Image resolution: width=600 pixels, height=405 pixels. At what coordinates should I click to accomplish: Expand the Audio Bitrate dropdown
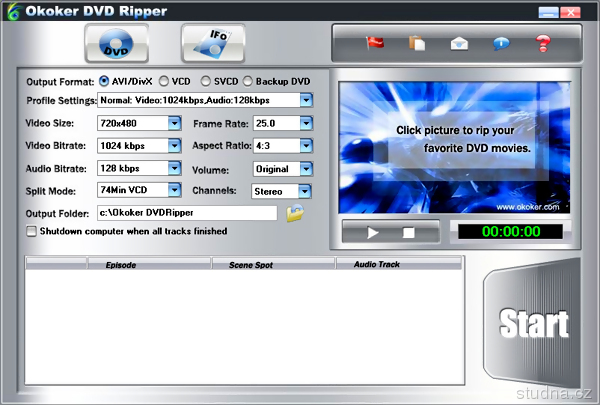point(174,168)
